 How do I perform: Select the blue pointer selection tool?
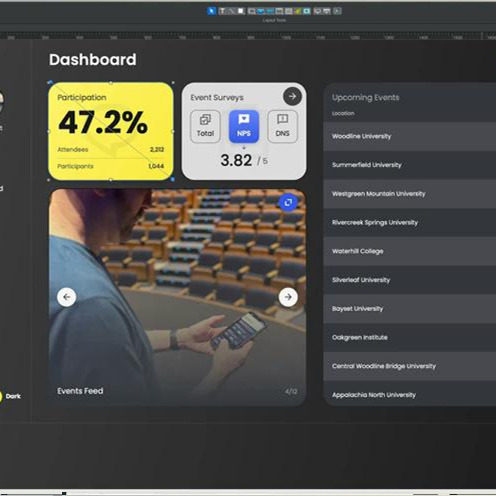click(x=212, y=11)
